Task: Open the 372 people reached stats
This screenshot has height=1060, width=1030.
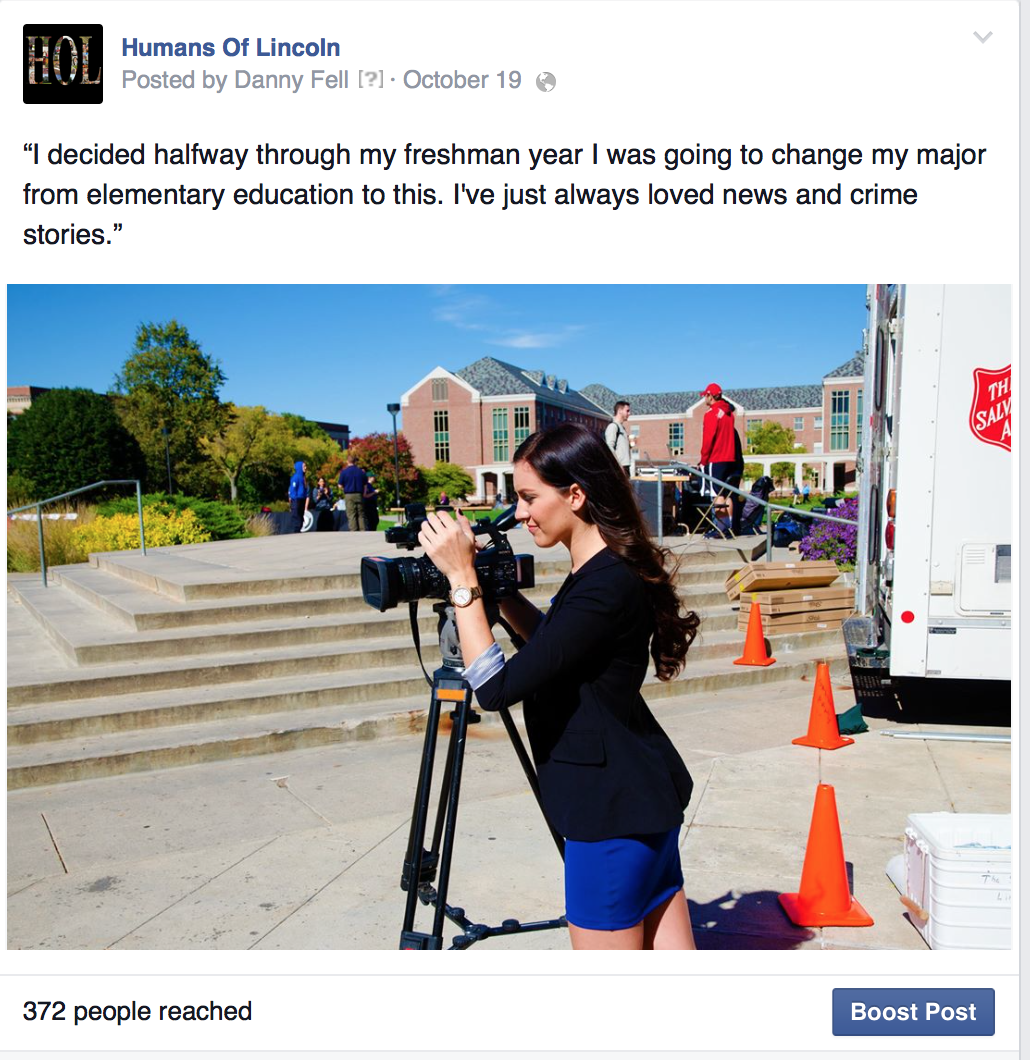Action: point(137,1011)
